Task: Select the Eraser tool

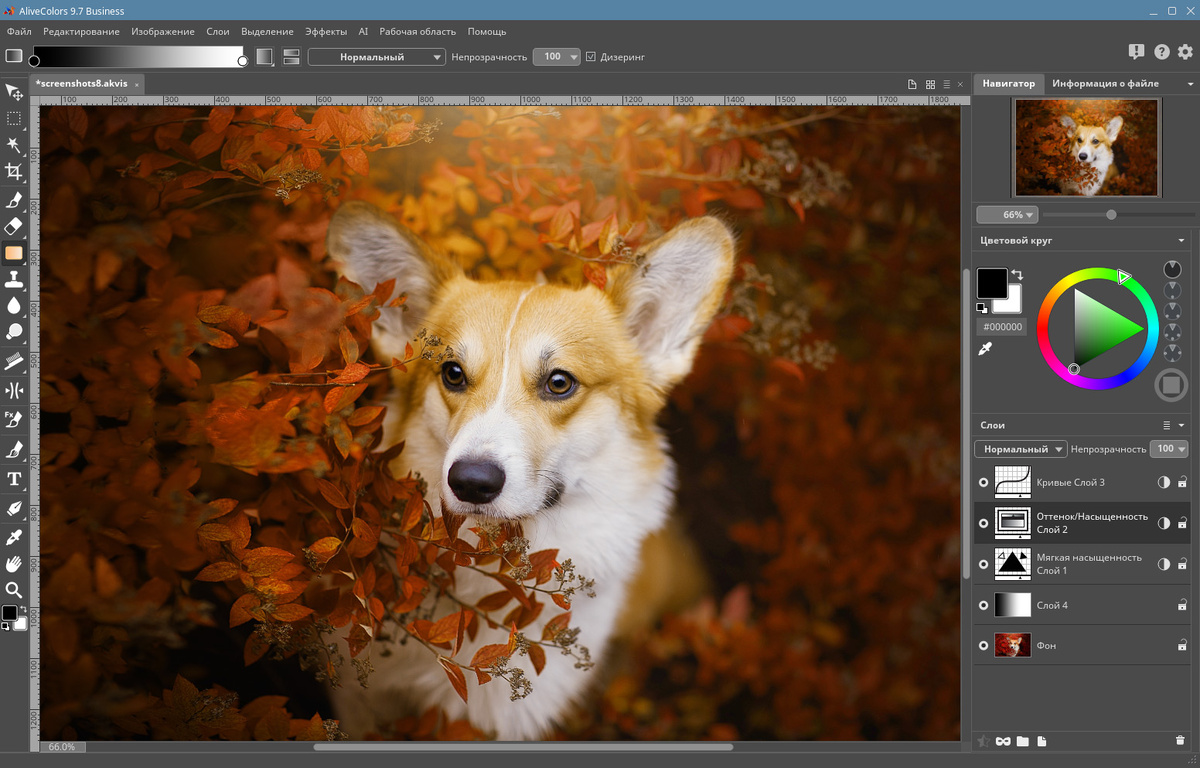Action: click(x=14, y=227)
